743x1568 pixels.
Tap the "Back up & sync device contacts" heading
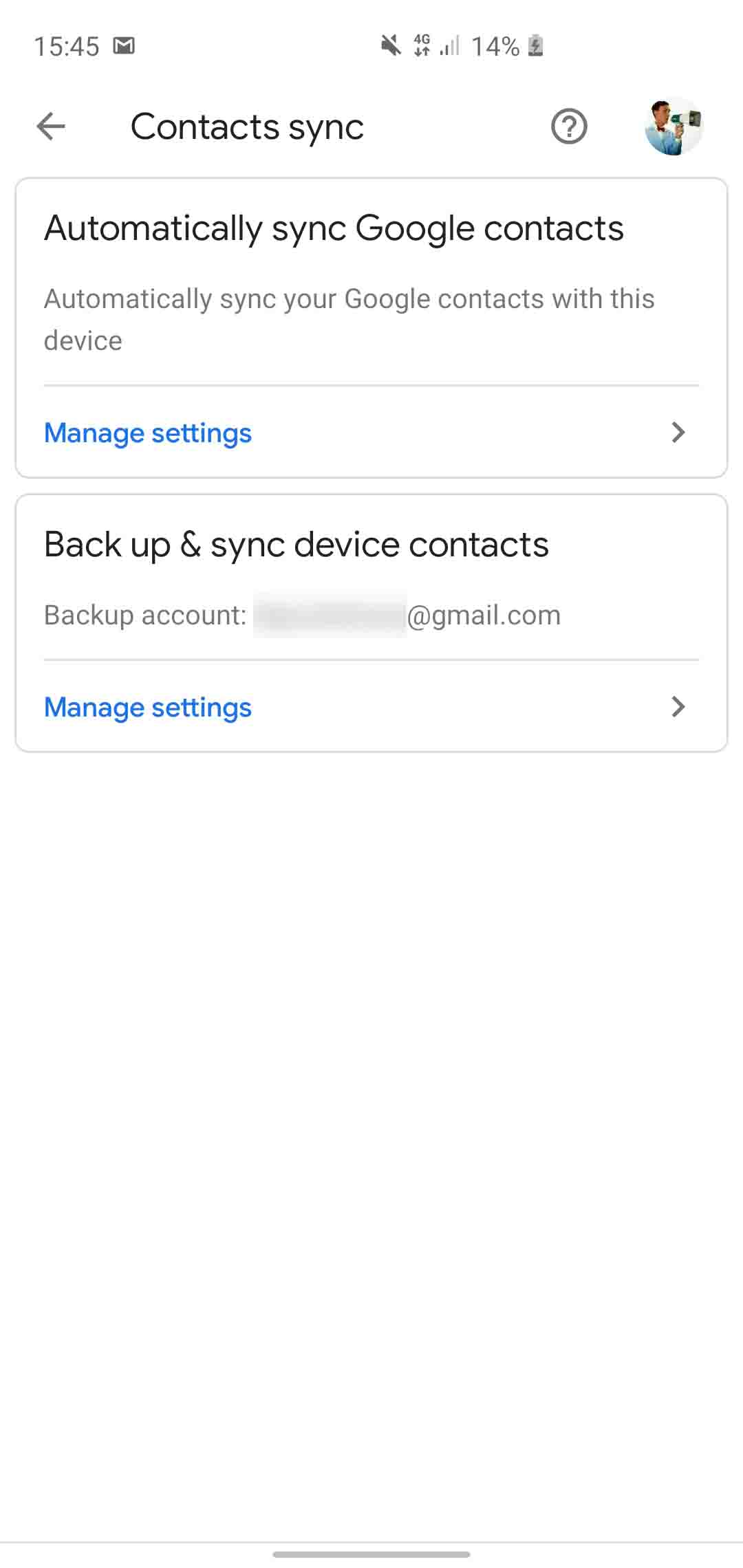click(297, 545)
